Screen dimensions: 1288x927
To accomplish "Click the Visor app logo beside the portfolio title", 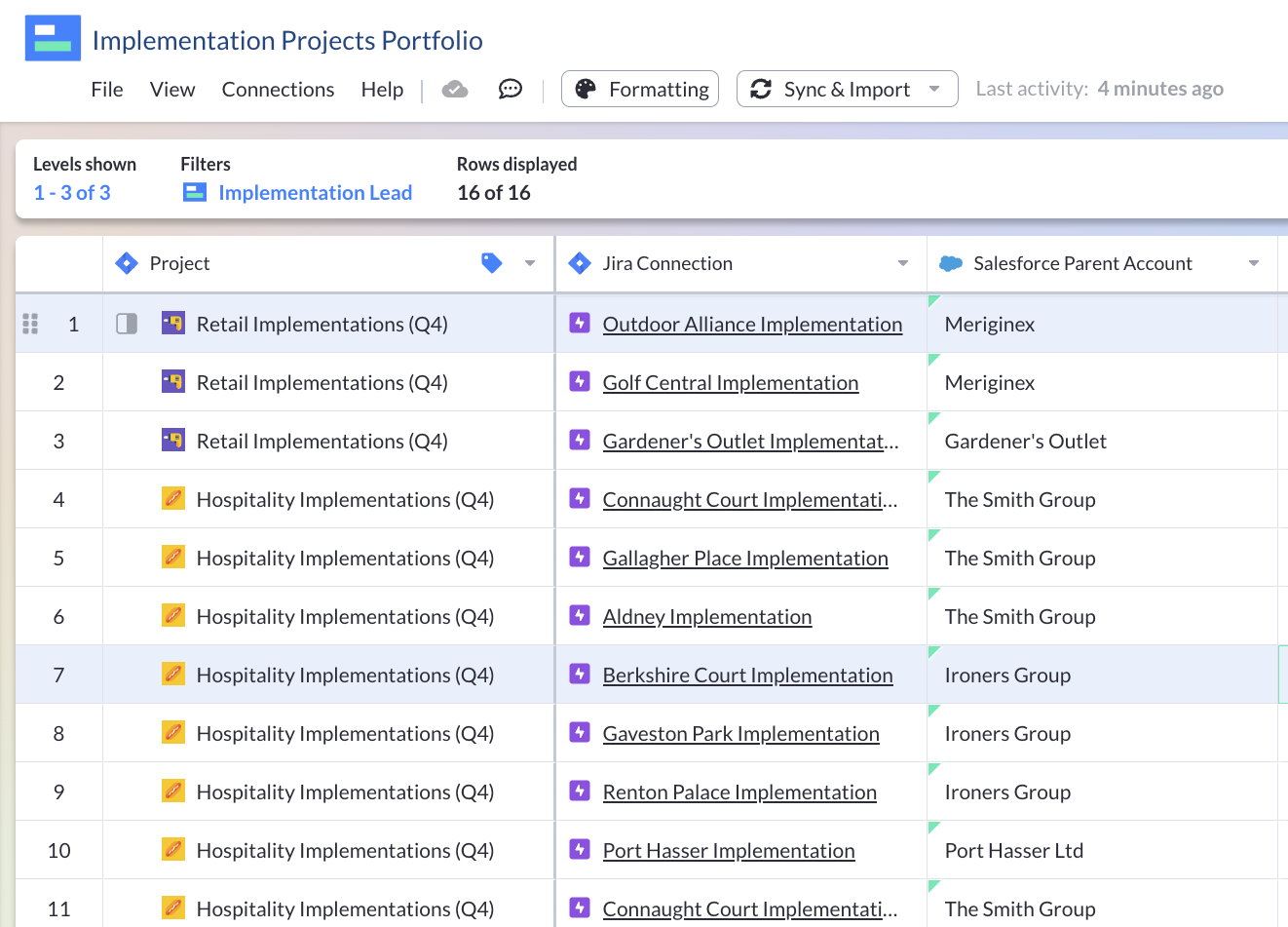I will (x=53, y=38).
